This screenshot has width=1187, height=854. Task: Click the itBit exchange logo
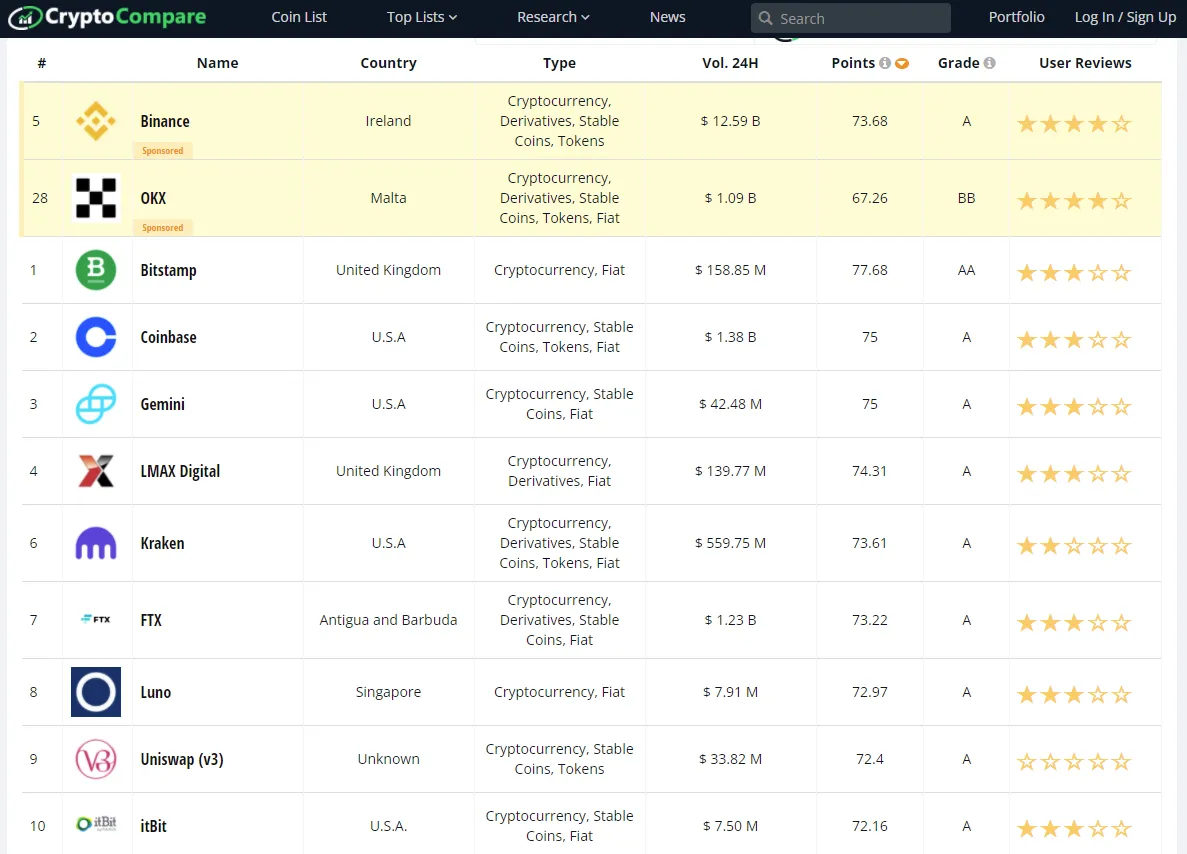pos(96,824)
